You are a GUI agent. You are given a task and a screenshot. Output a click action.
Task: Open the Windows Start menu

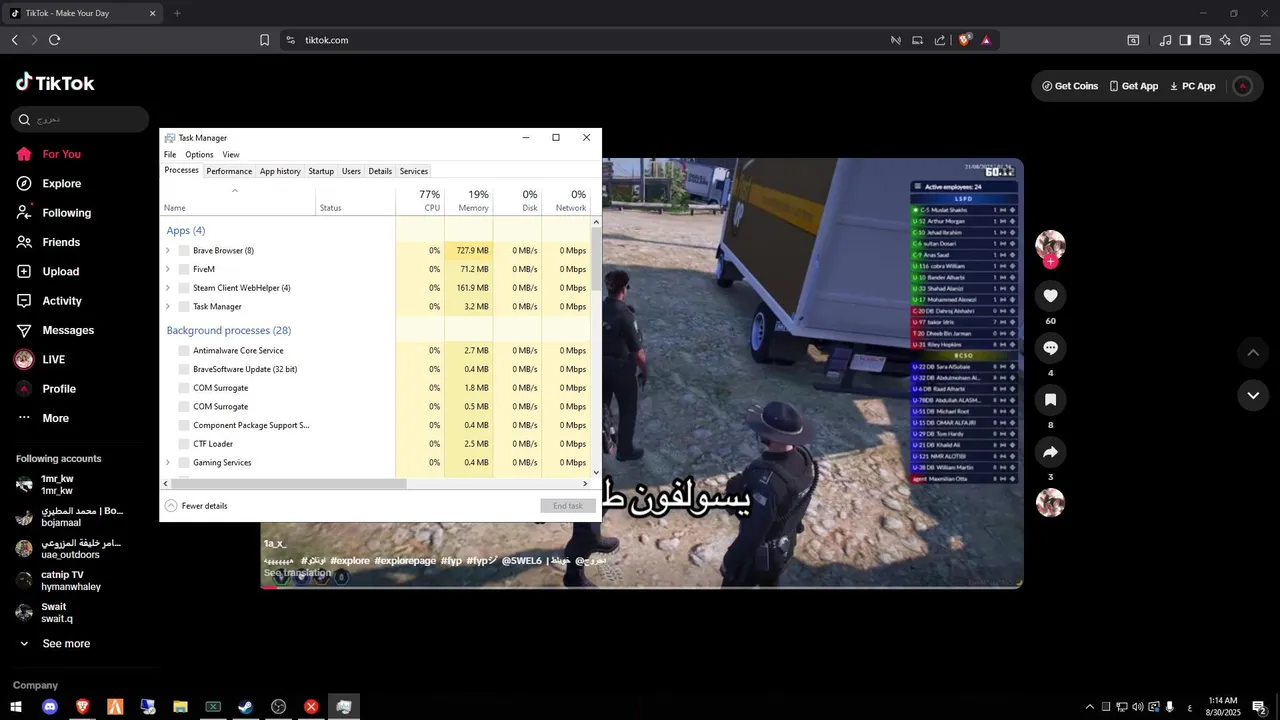(x=16, y=707)
